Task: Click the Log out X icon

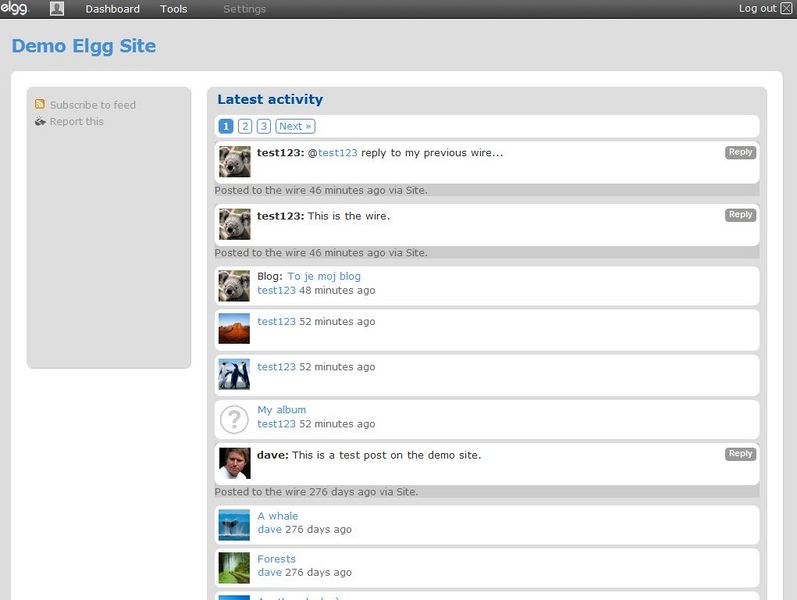Action: click(x=786, y=9)
